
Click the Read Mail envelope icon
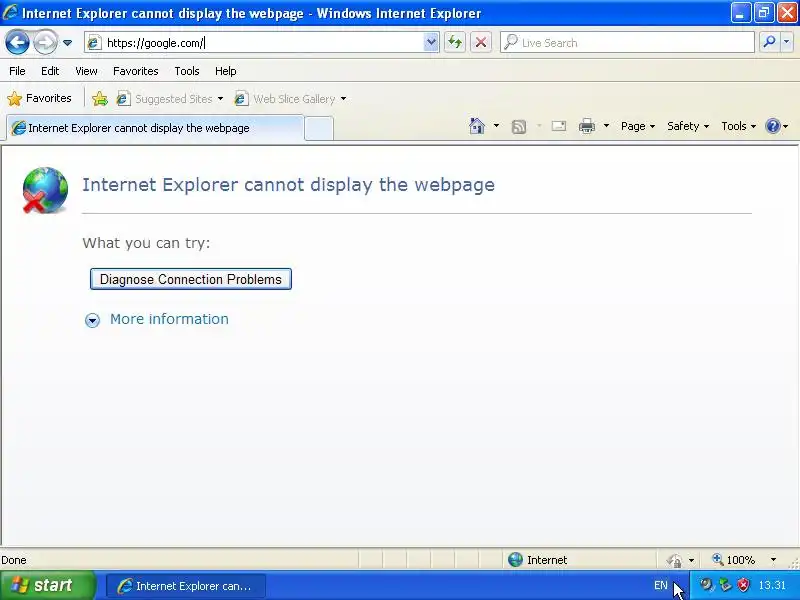559,126
